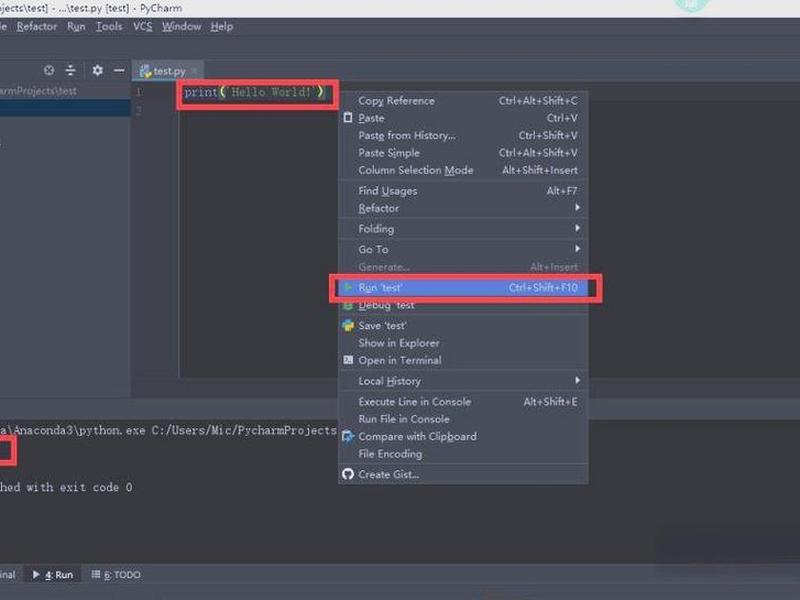This screenshot has width=800, height=600.
Task: Open the VCS menu
Action: 142,27
